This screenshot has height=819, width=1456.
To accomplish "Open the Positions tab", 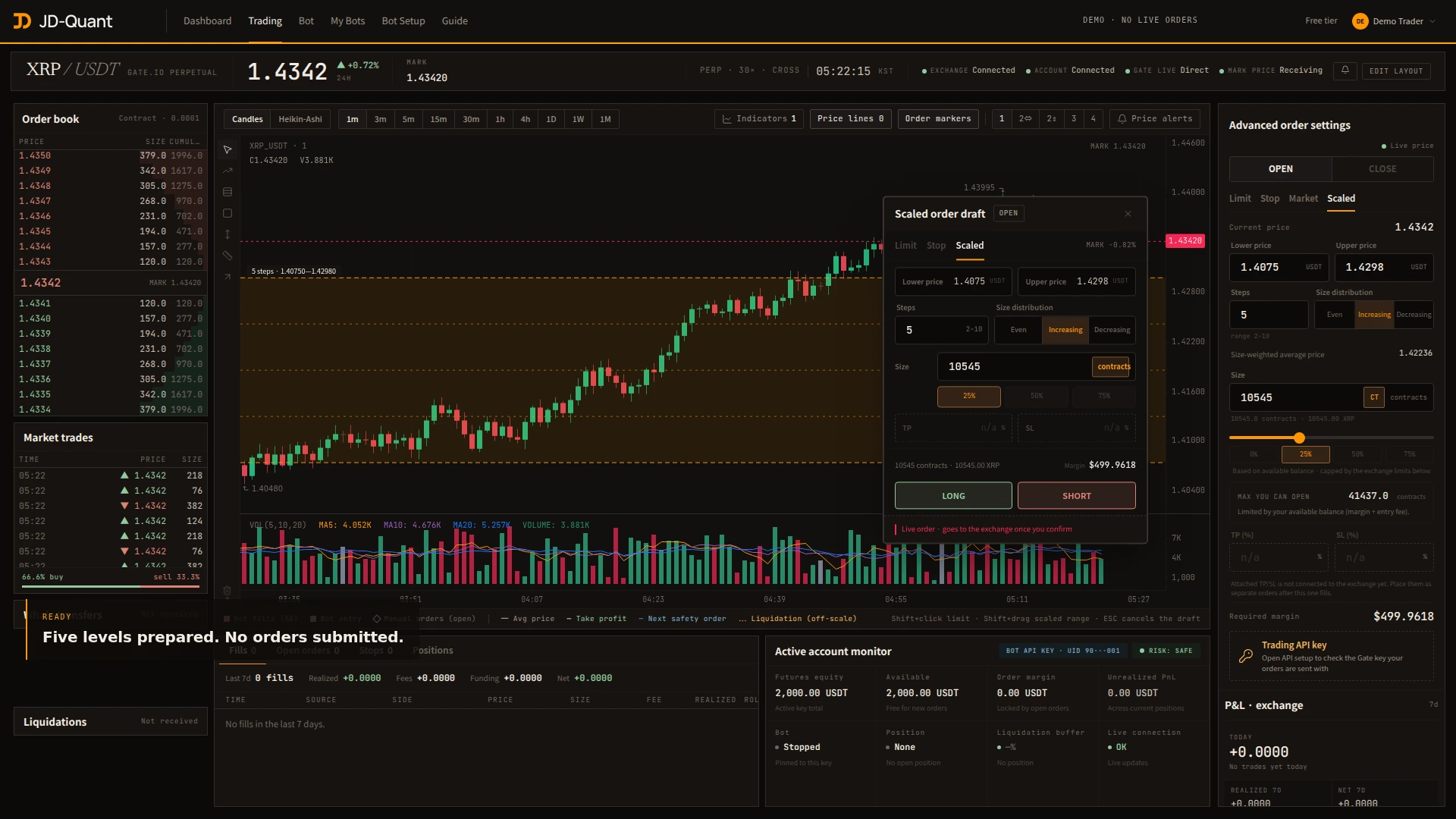I will (x=433, y=651).
